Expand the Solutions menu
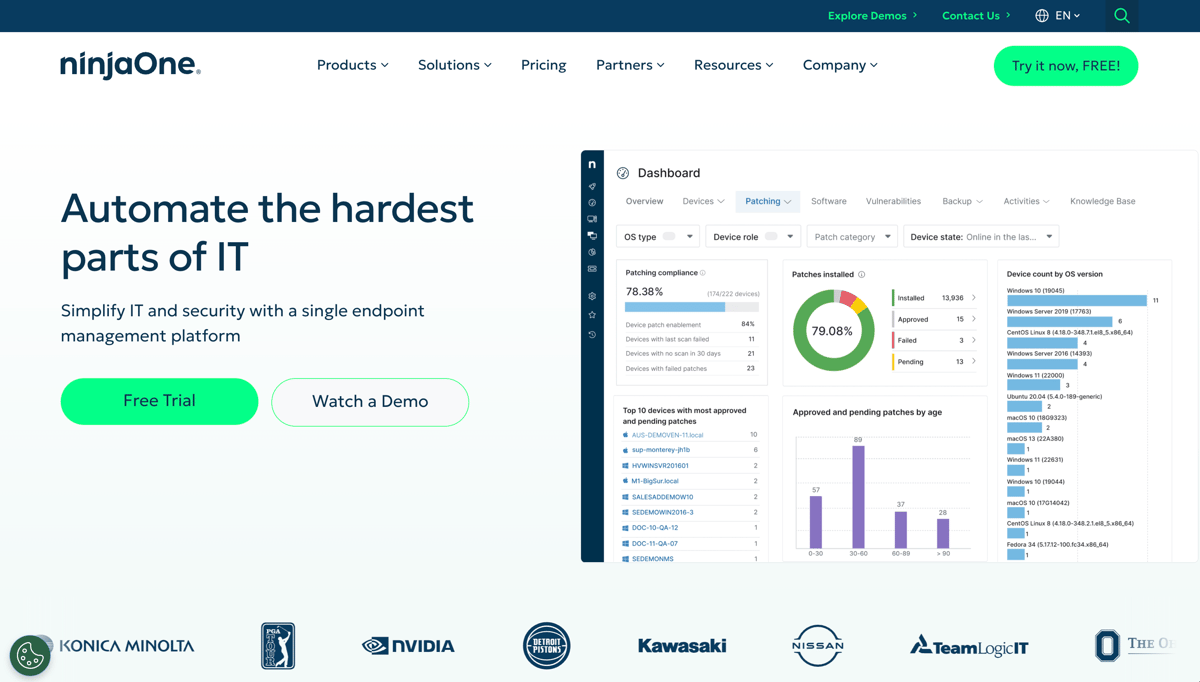The width and height of the screenshot is (1200, 682). pos(455,65)
